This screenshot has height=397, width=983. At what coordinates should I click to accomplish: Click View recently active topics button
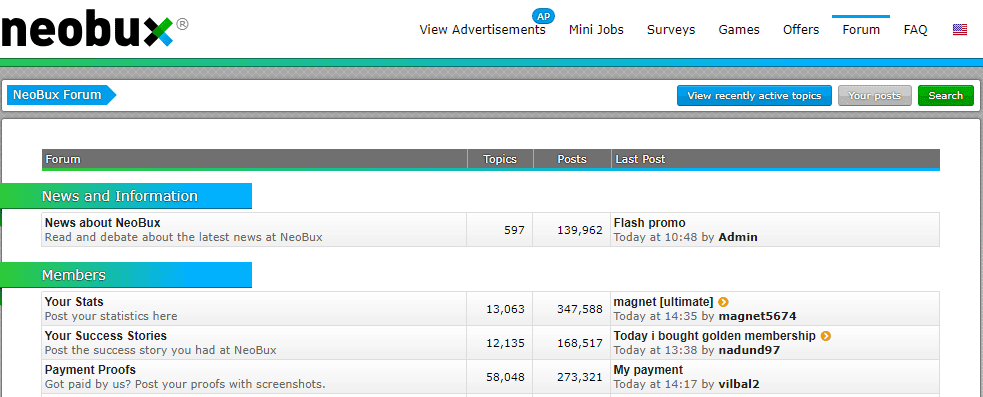754,96
